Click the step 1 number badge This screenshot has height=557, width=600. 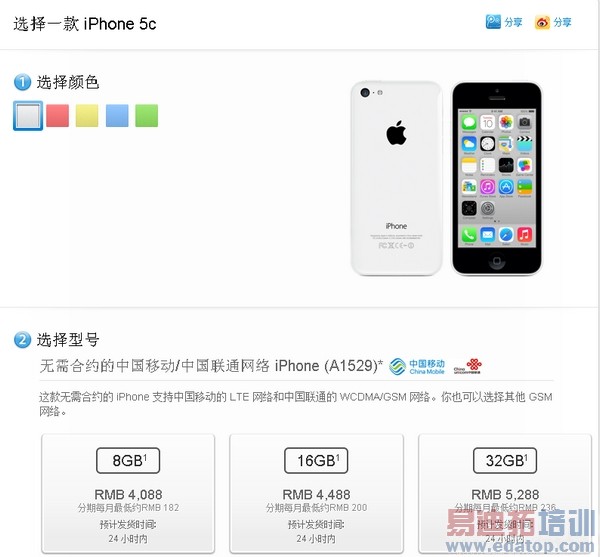22,82
